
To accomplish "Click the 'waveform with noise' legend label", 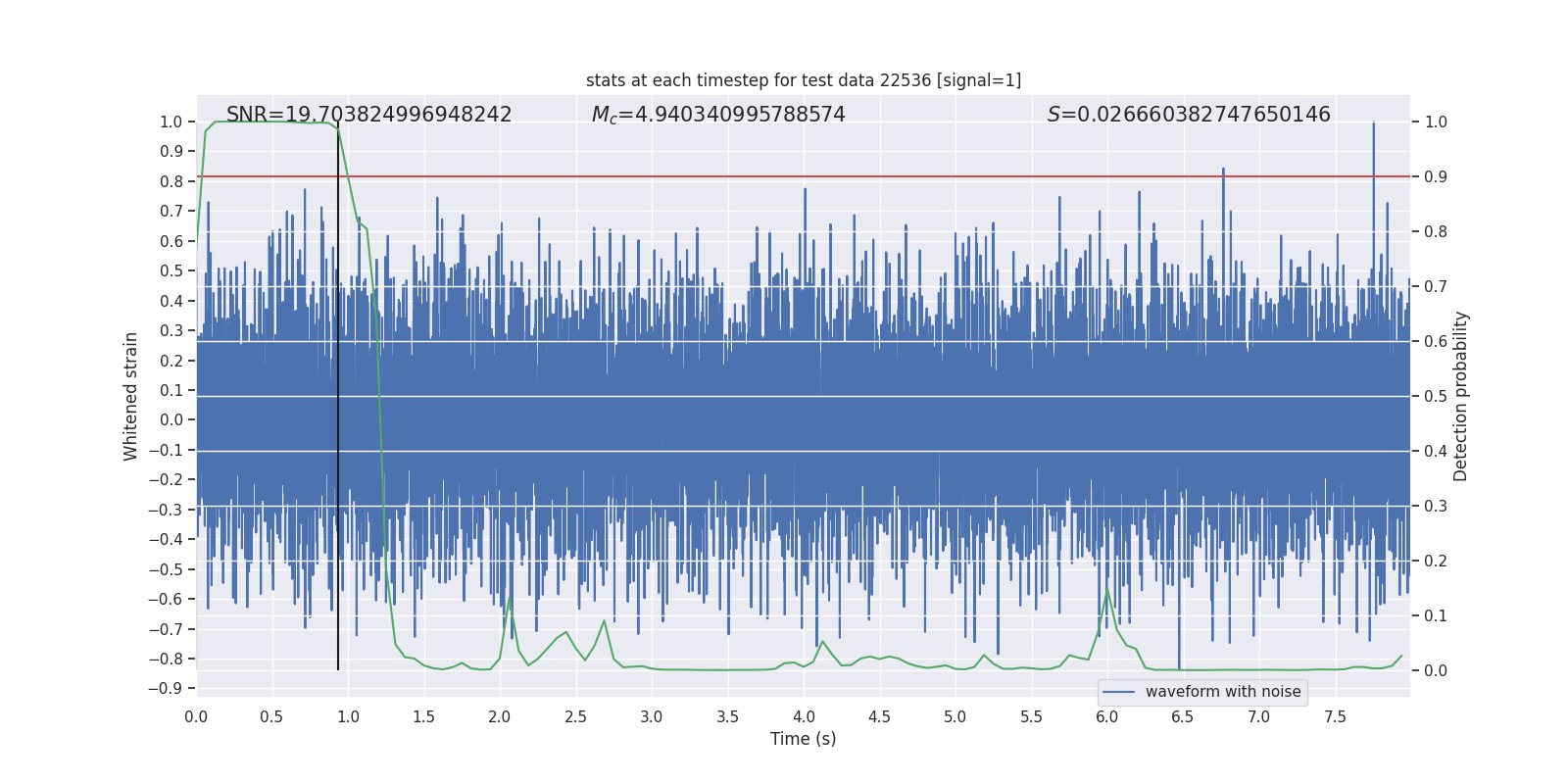I will [x=1223, y=692].
